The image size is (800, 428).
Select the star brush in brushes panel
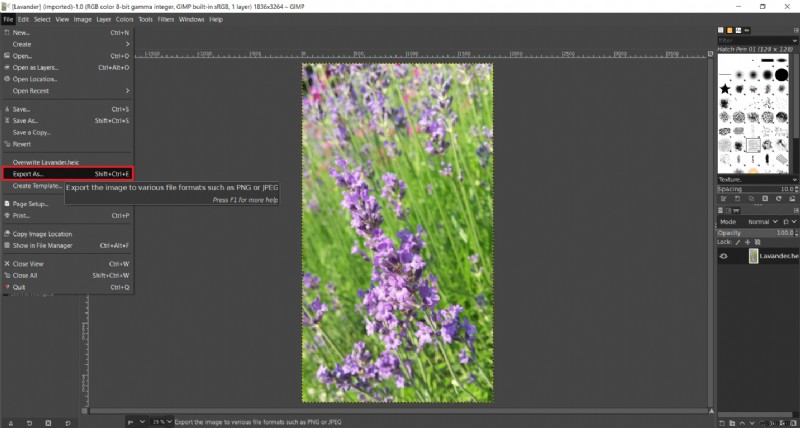[x=724, y=90]
